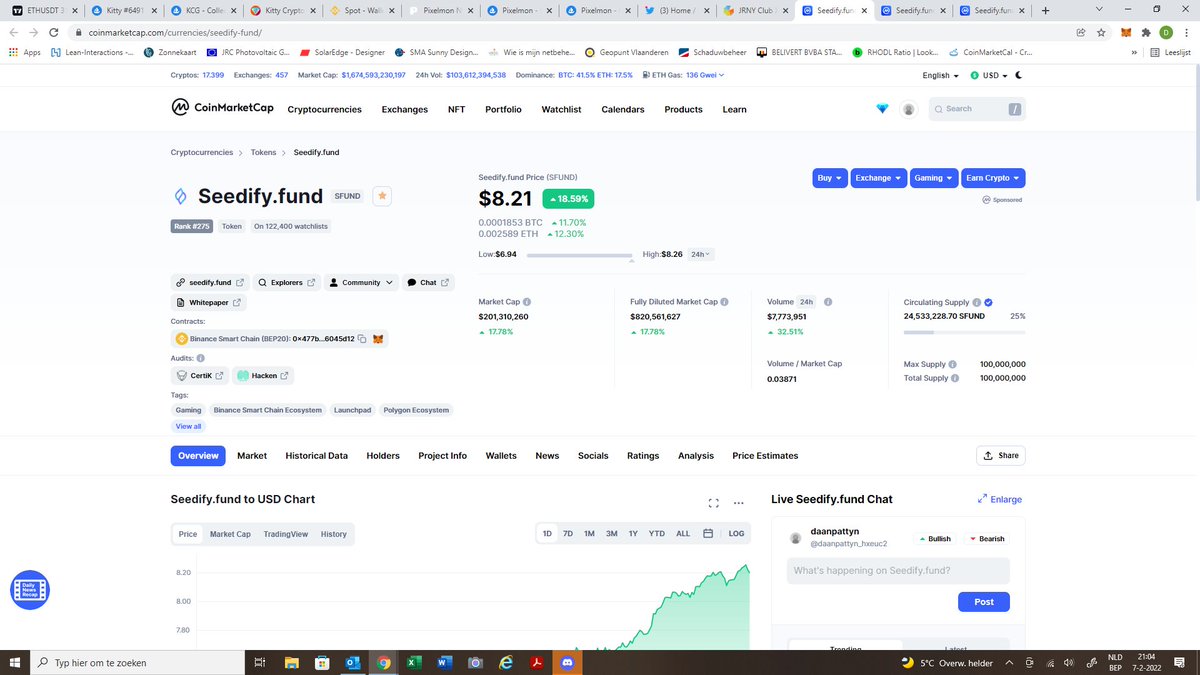Copy the BEP20 contract address
1200x675 pixels.
coord(362,339)
